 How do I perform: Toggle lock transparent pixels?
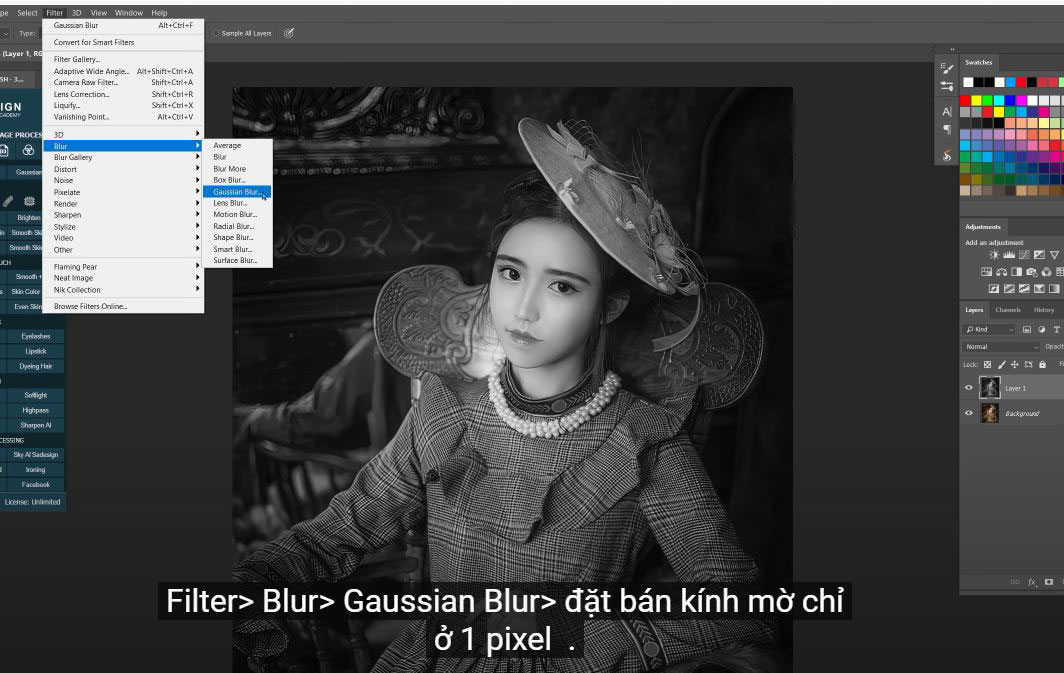coord(987,364)
